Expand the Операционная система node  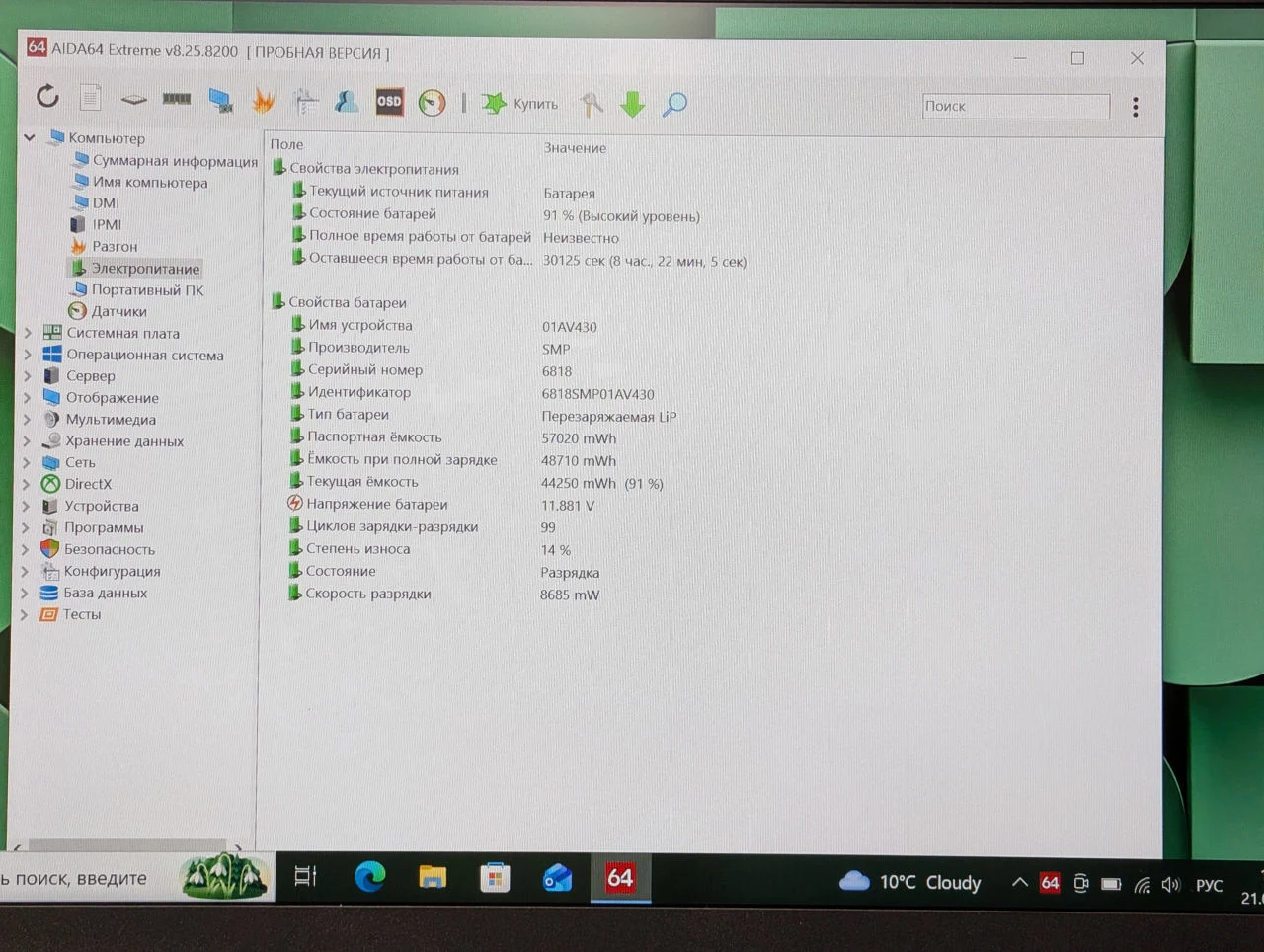pyautogui.click(x=28, y=355)
